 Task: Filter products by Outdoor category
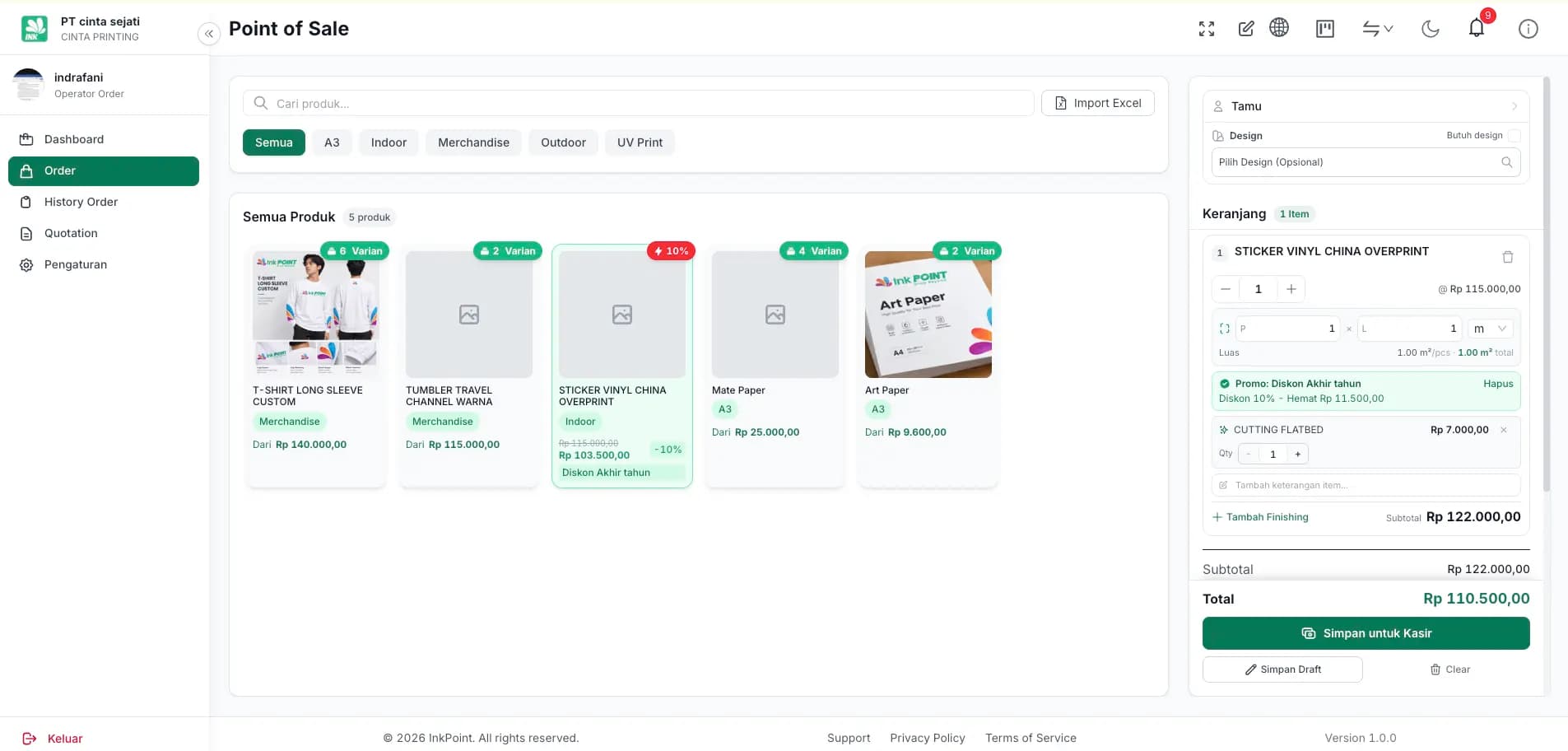coord(563,142)
